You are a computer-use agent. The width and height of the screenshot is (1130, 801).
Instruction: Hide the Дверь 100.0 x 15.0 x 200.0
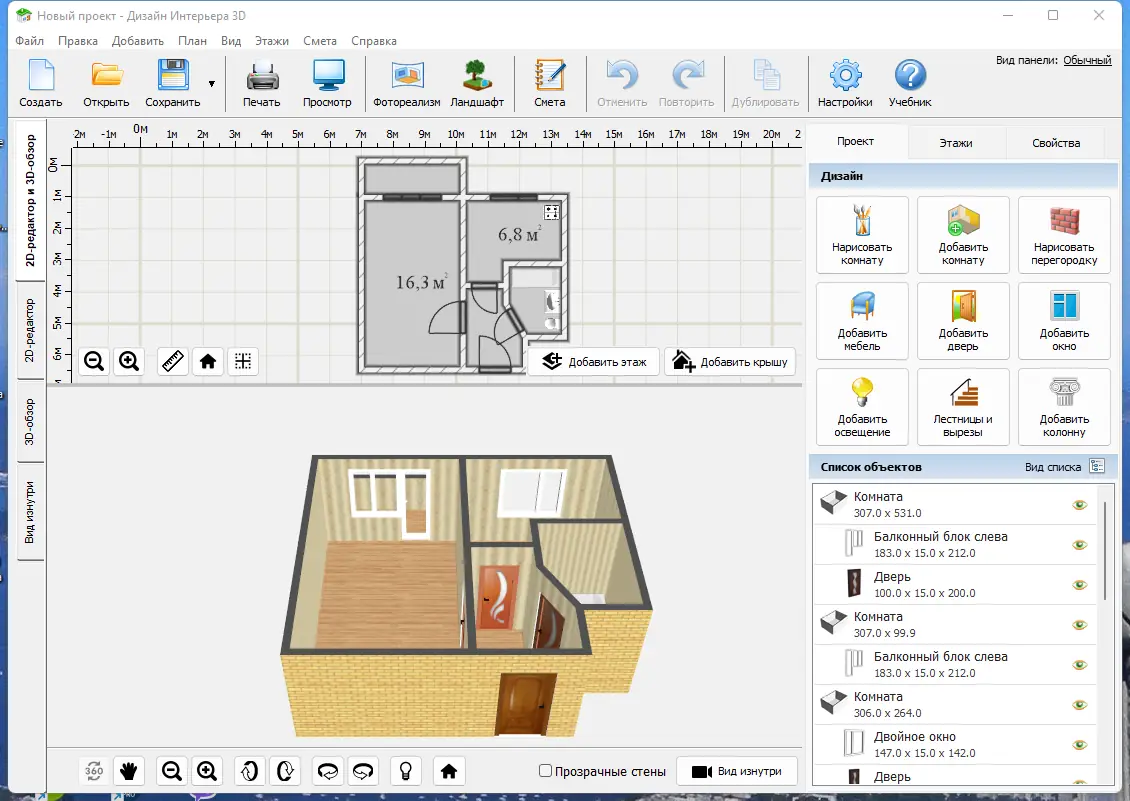pos(1080,585)
